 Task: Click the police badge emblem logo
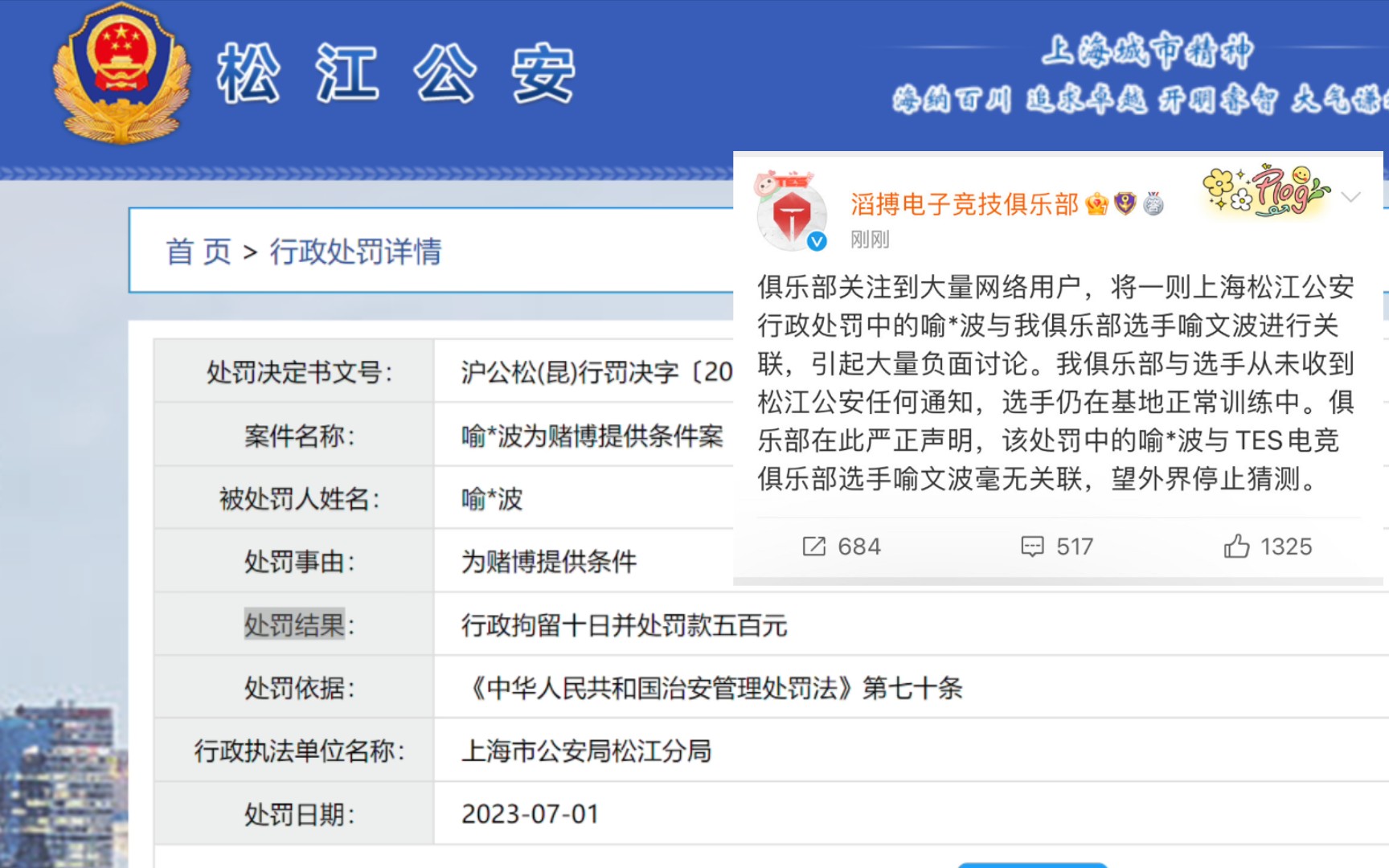pos(121,75)
